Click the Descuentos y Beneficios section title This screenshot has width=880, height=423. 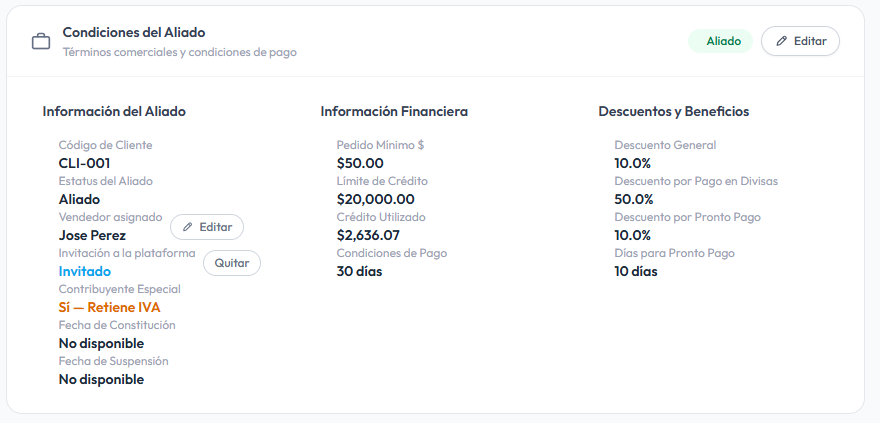tap(674, 112)
